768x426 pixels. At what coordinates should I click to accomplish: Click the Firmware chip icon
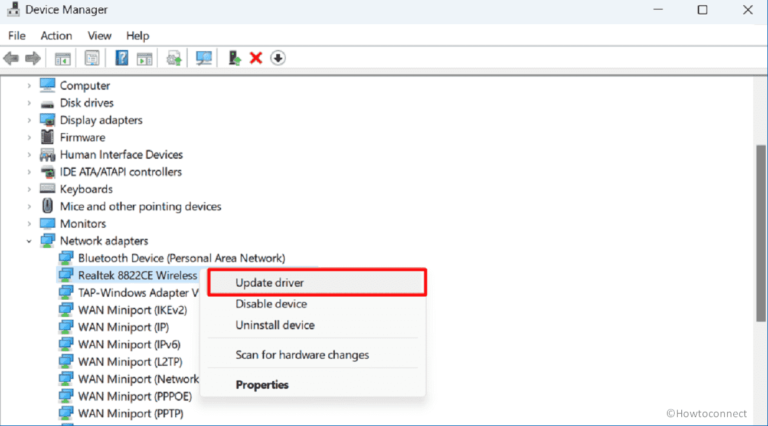point(48,137)
